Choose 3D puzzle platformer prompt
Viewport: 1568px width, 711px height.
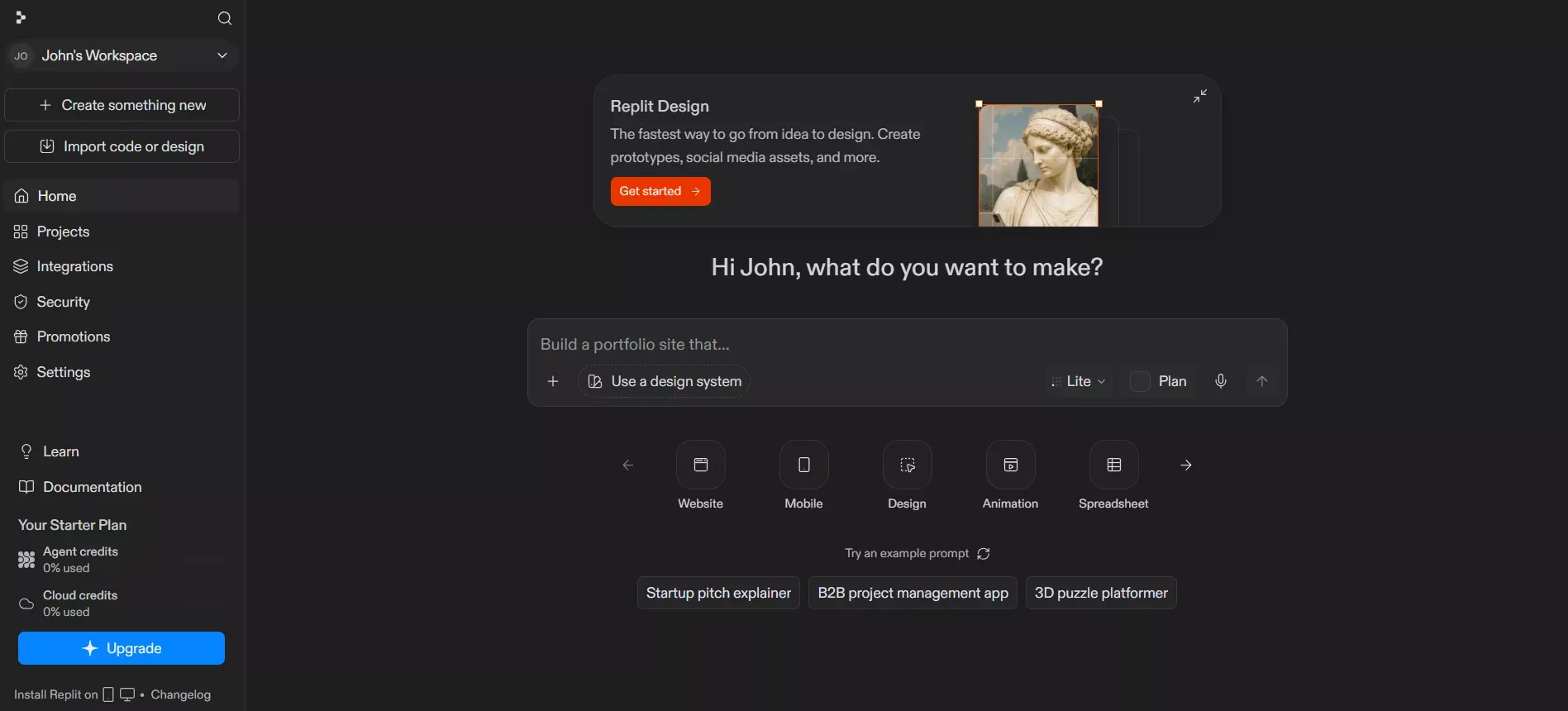point(1101,593)
